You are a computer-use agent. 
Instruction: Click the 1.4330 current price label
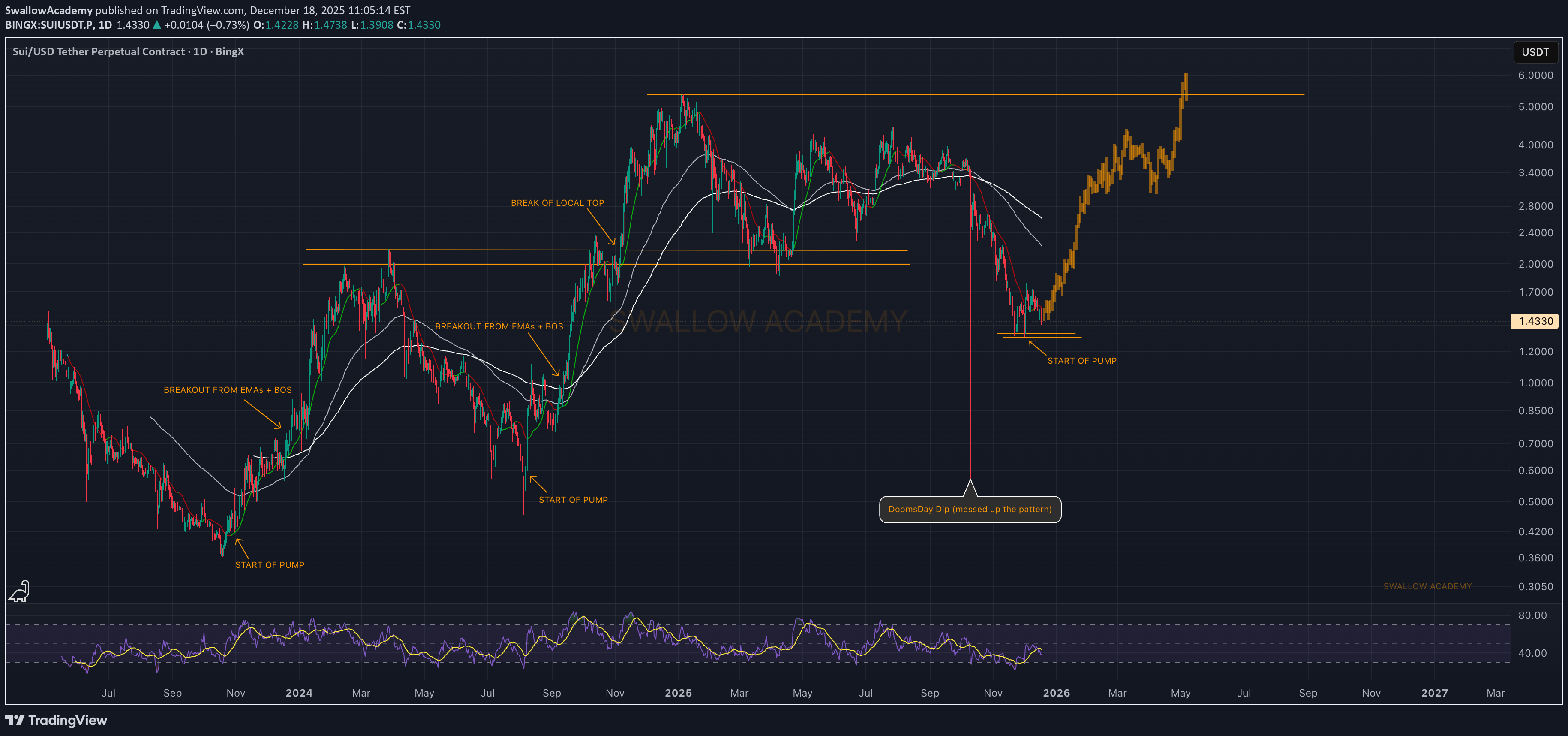point(1535,321)
